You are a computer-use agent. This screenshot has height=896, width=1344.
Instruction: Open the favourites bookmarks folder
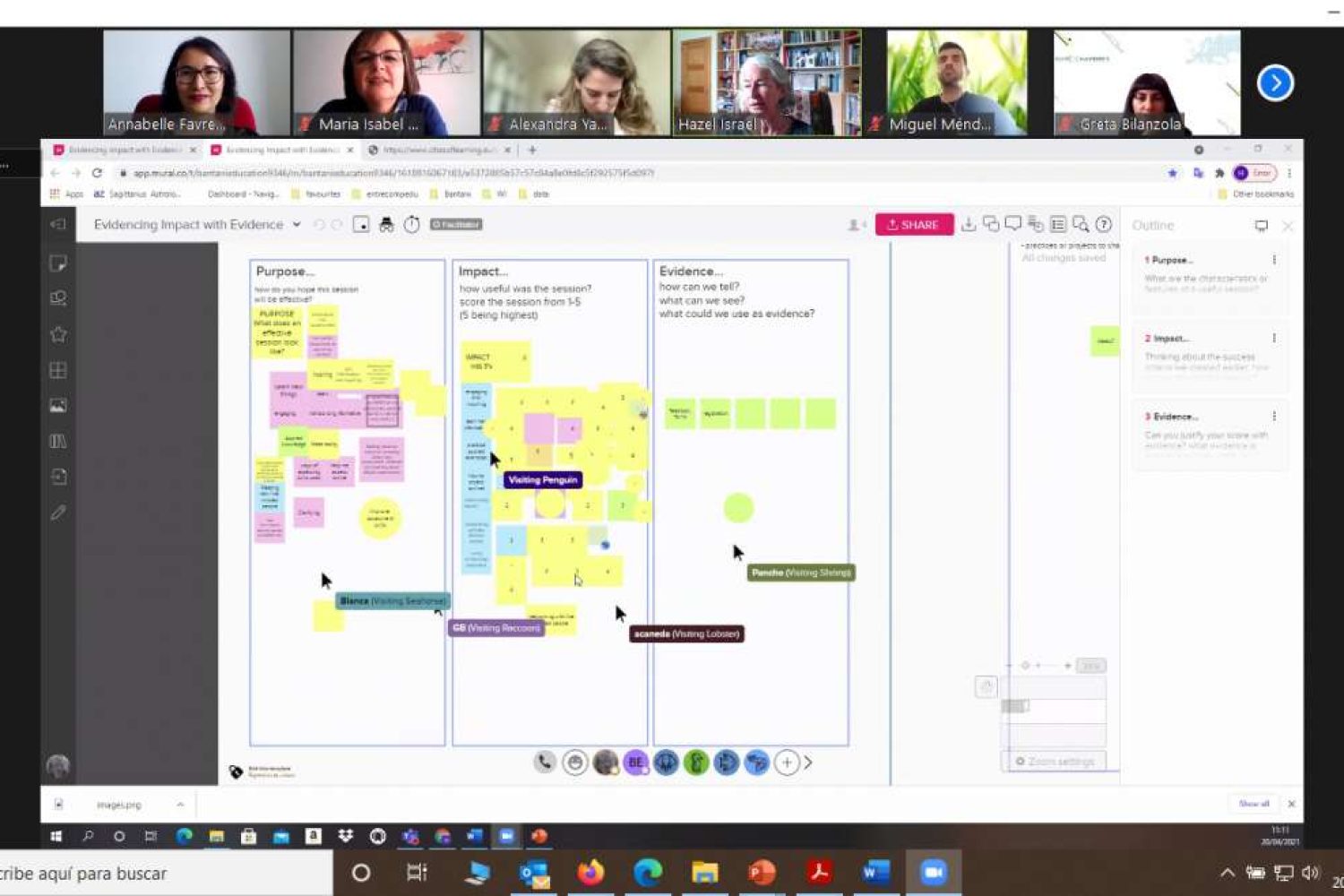[x=317, y=194]
